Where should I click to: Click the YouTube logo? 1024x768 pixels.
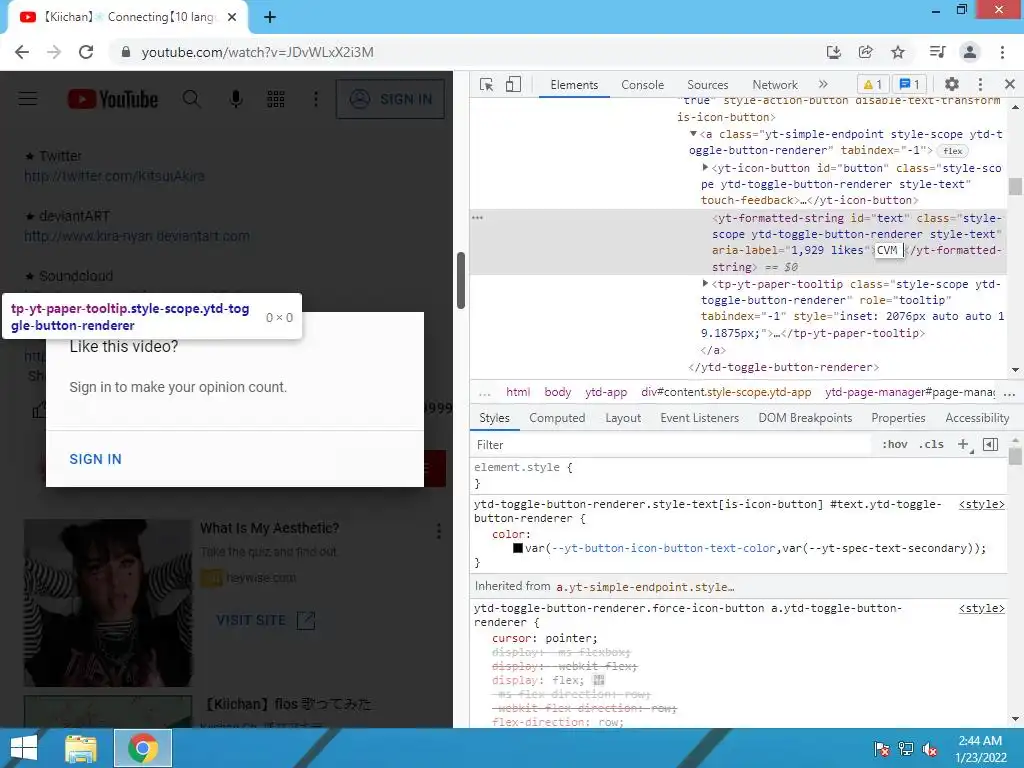(x=112, y=99)
